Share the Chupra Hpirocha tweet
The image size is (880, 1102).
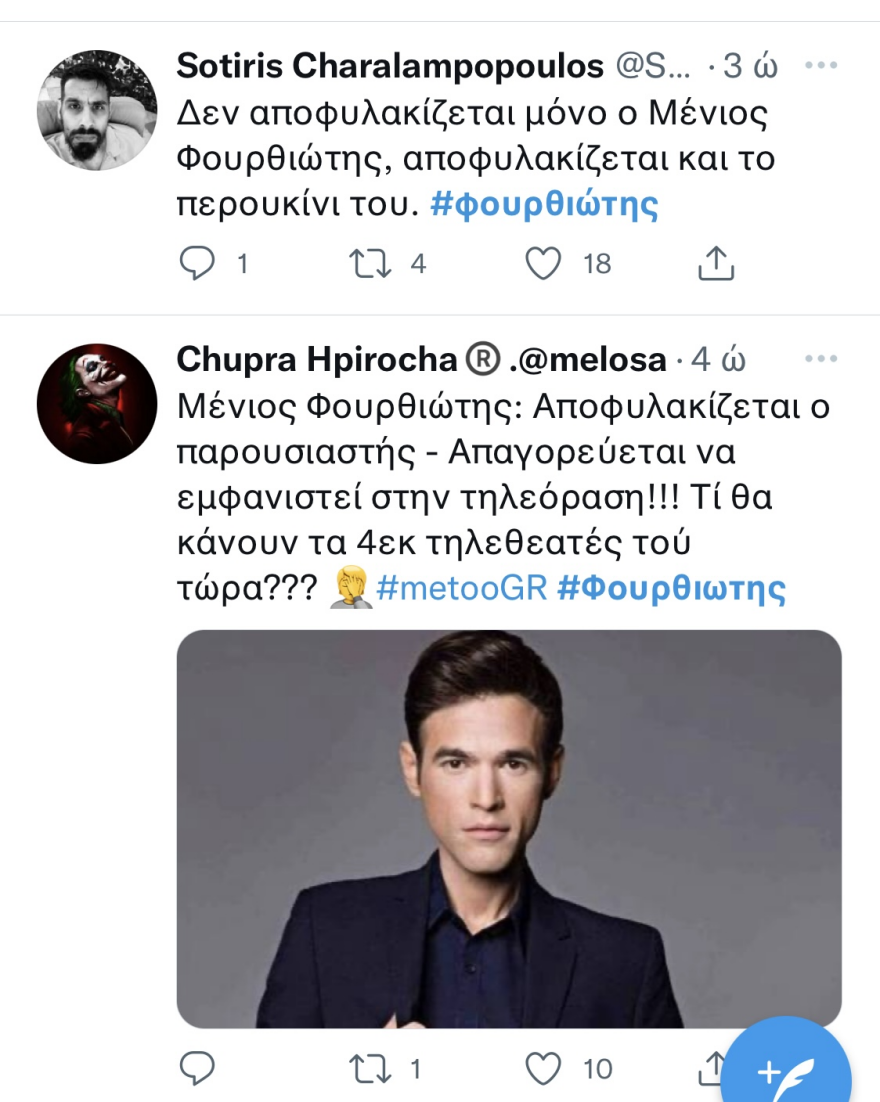(x=714, y=1068)
